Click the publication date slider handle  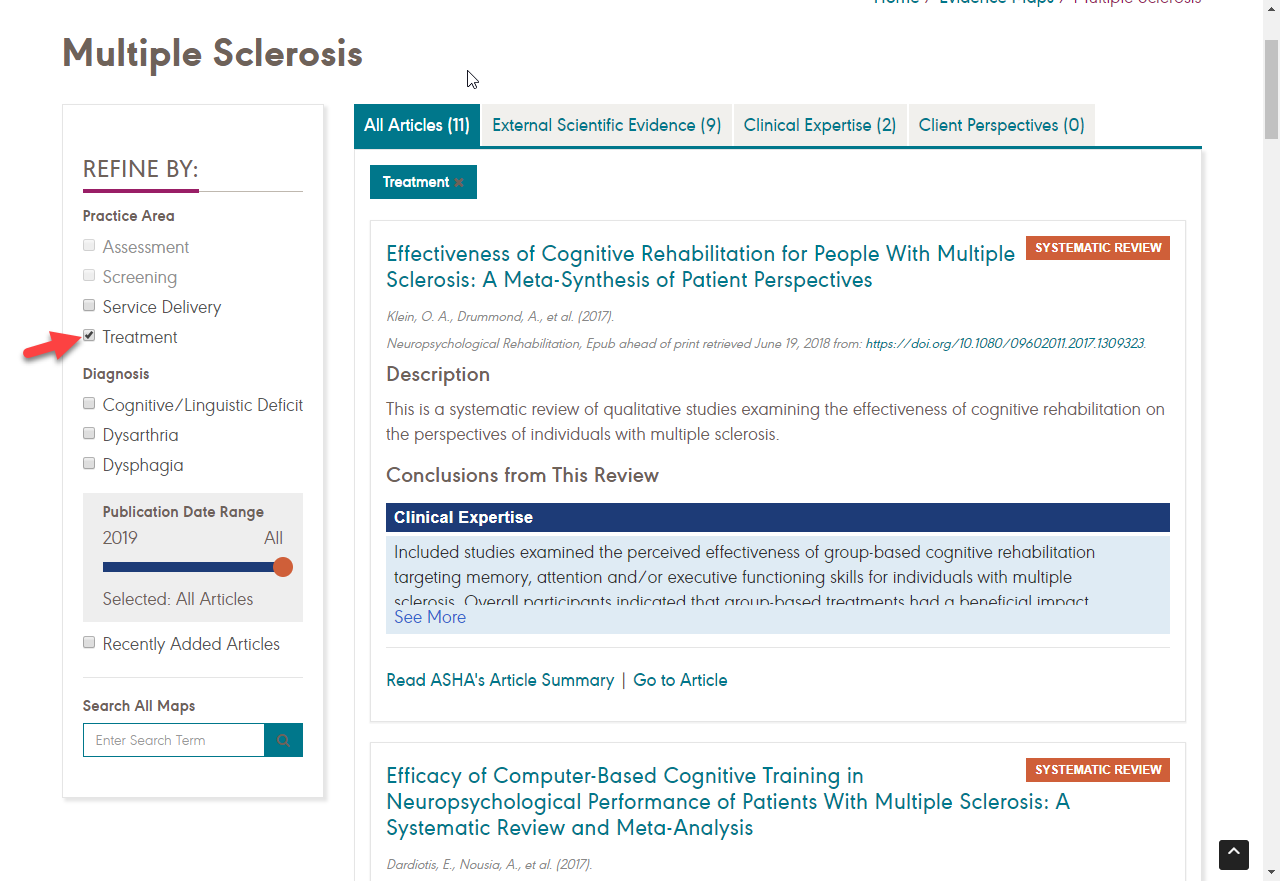(283, 567)
